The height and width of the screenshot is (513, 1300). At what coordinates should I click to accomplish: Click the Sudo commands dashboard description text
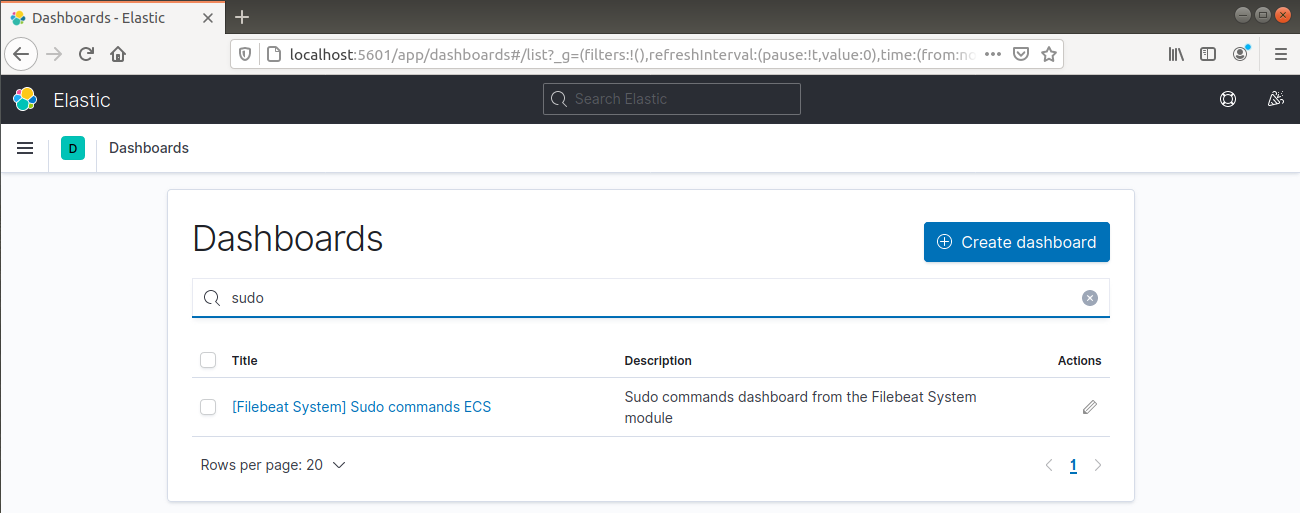click(x=800, y=407)
